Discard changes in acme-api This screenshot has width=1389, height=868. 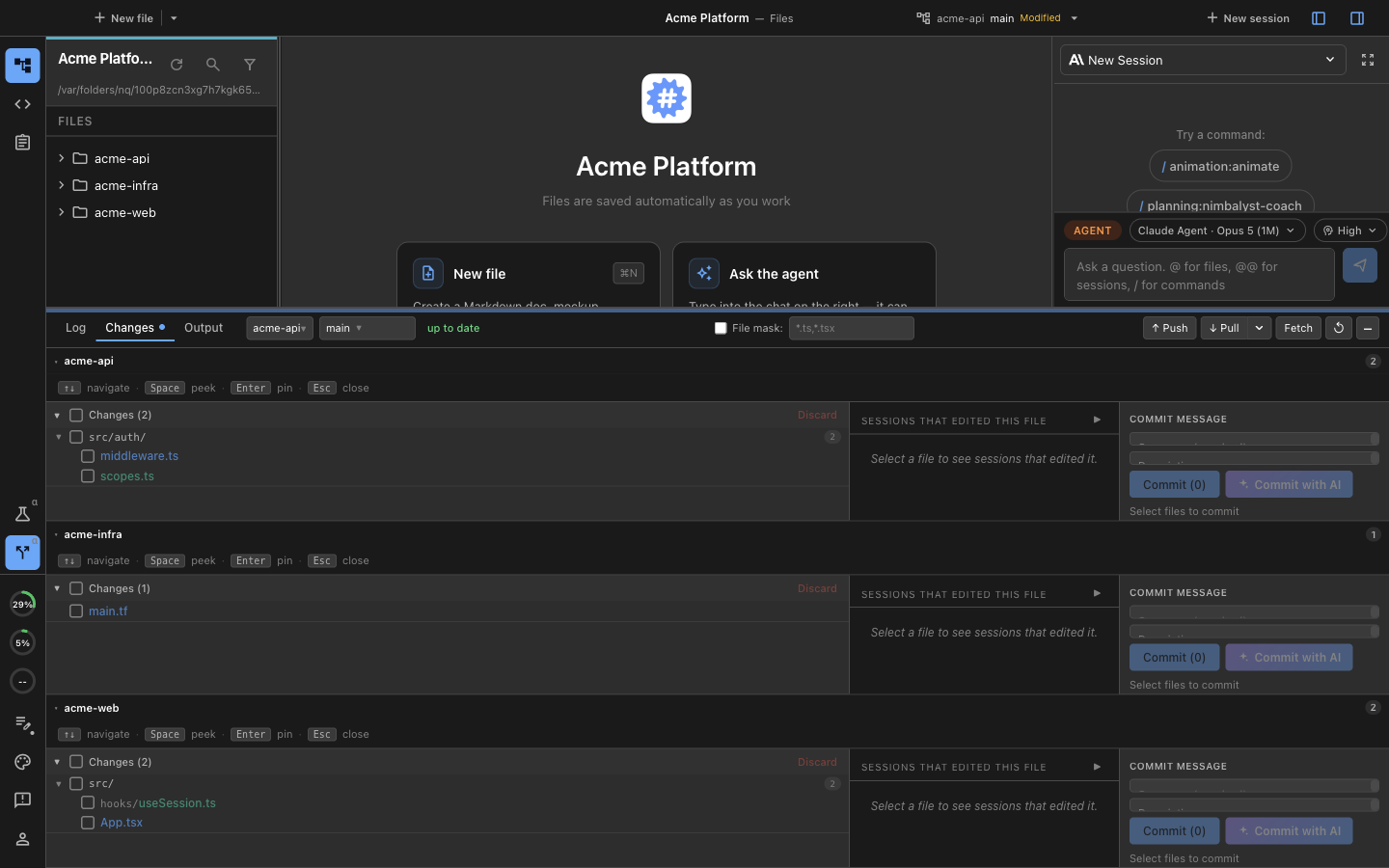point(817,415)
